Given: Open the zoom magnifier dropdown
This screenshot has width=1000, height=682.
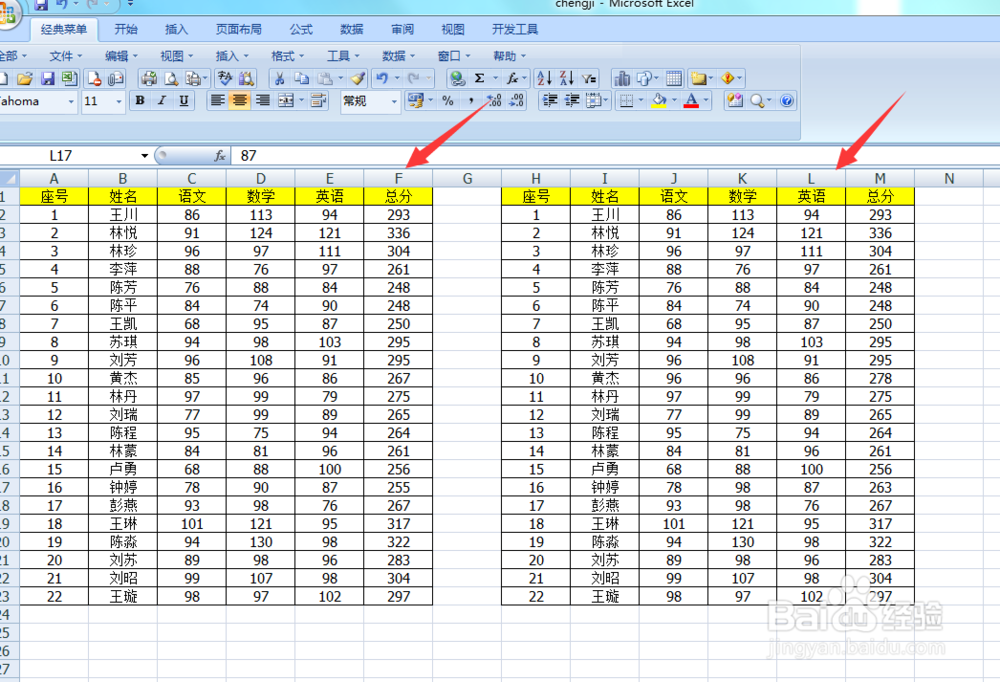Looking at the screenshot, I should (769, 101).
